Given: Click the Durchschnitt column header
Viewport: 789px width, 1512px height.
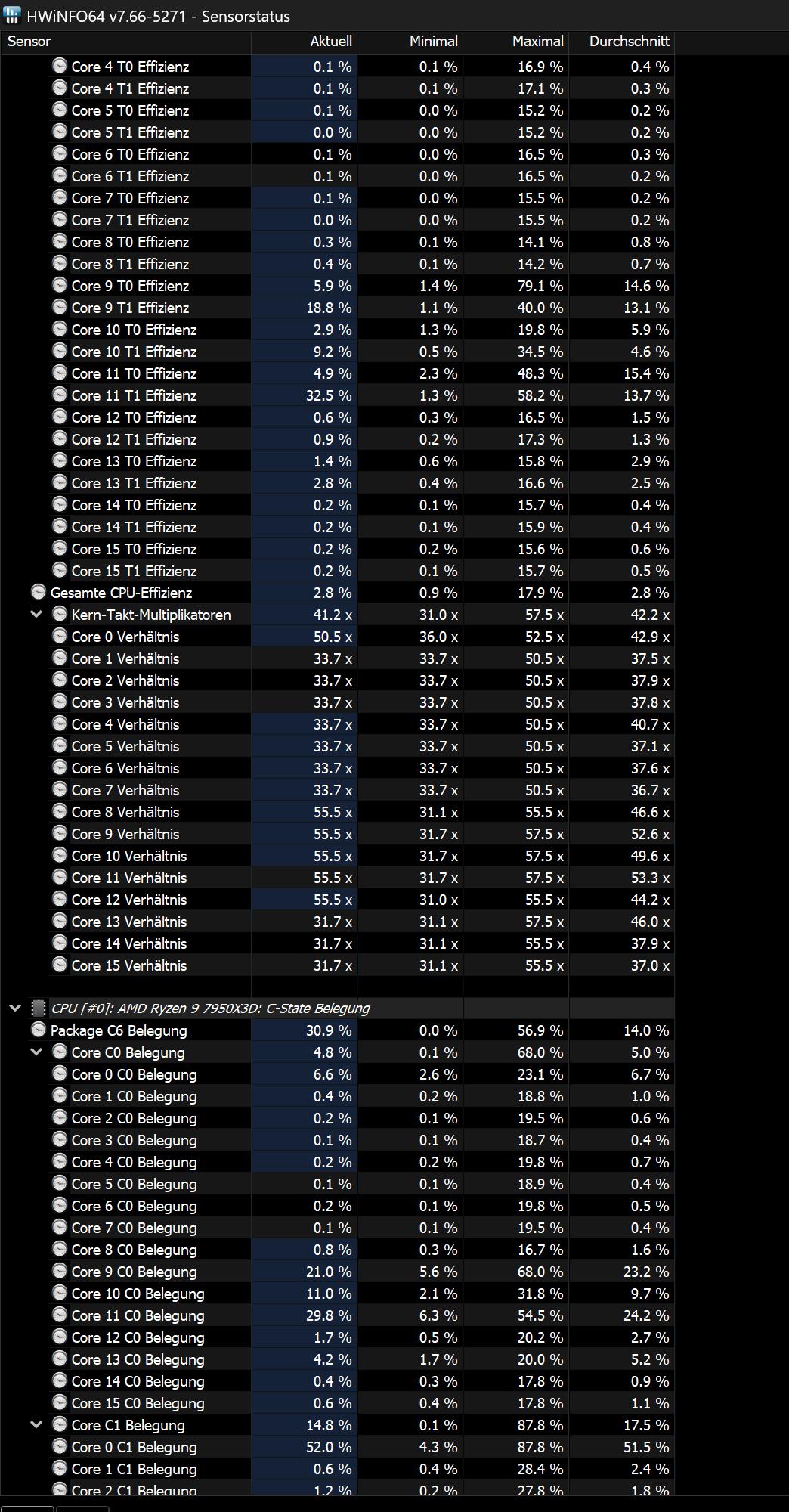Looking at the screenshot, I should point(621,42).
